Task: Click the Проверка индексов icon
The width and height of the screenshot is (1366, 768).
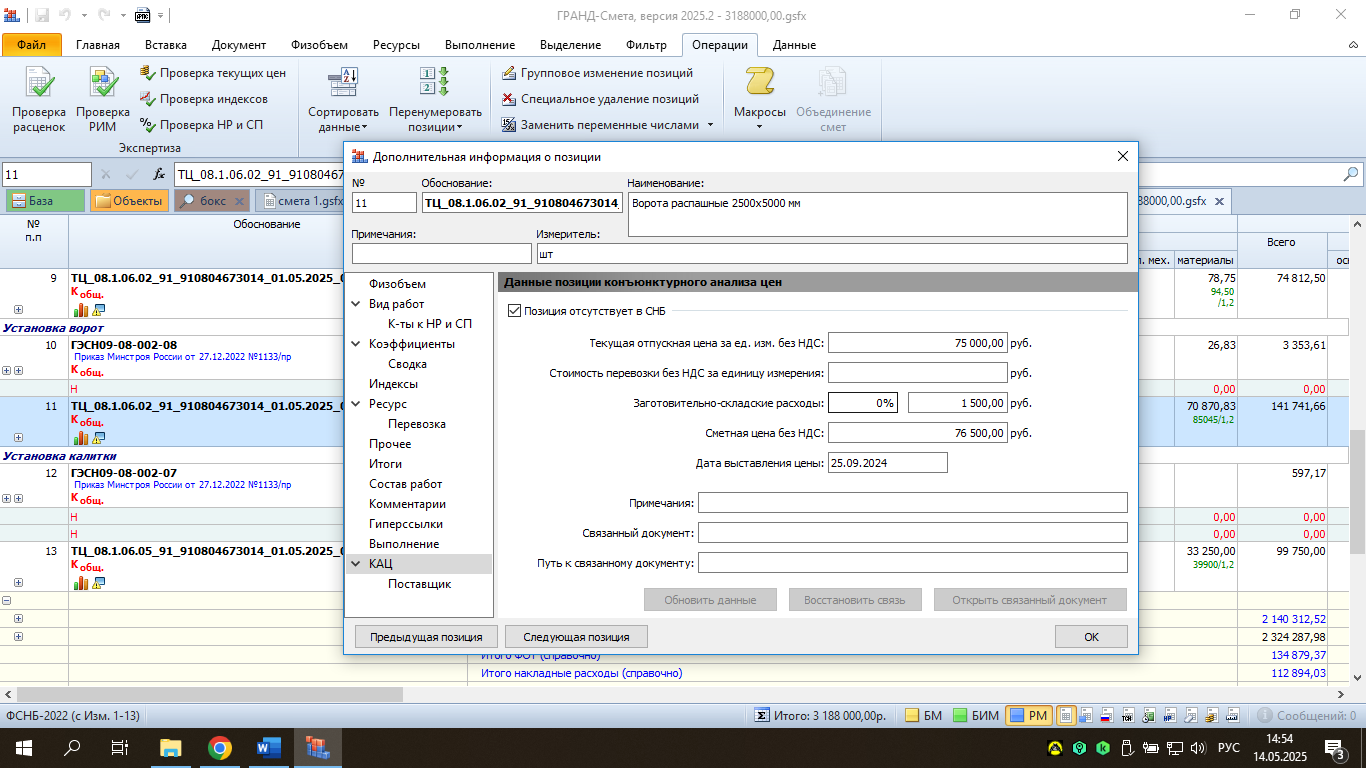Action: pyautogui.click(x=148, y=99)
